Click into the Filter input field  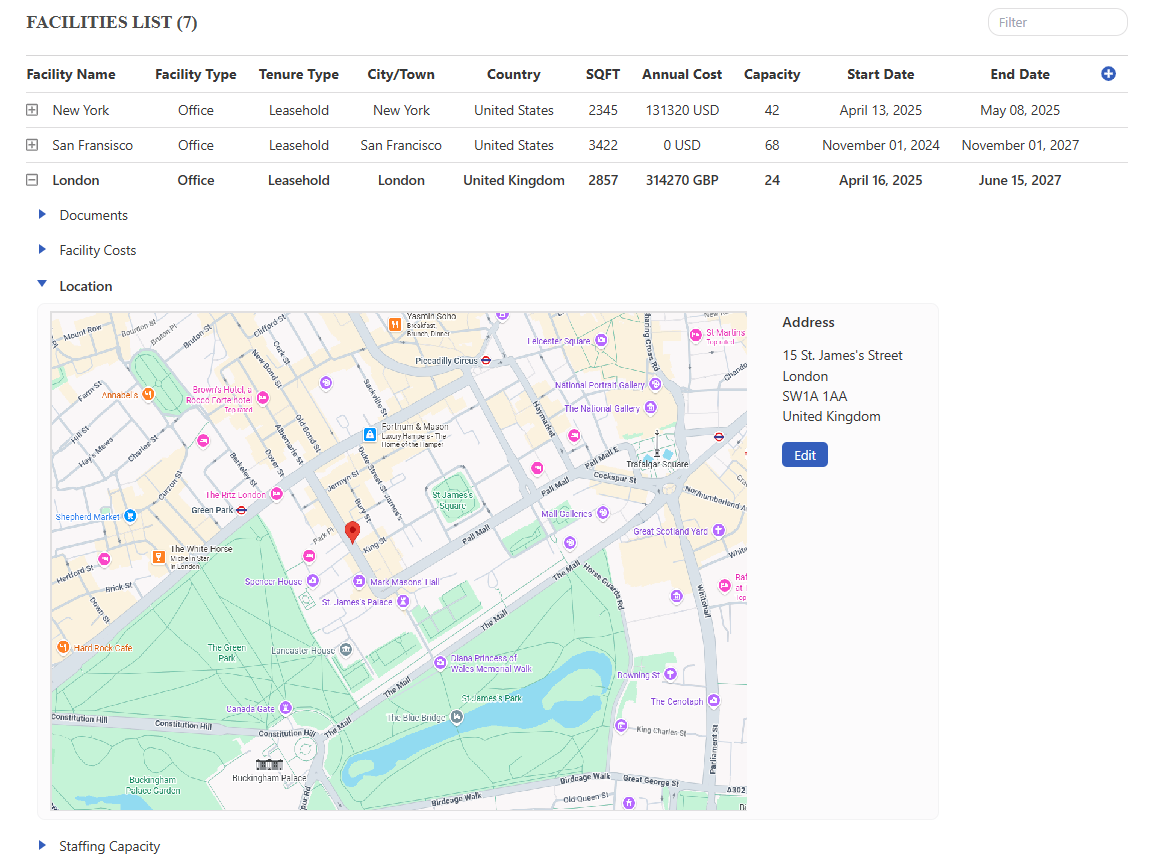pyautogui.click(x=1057, y=22)
